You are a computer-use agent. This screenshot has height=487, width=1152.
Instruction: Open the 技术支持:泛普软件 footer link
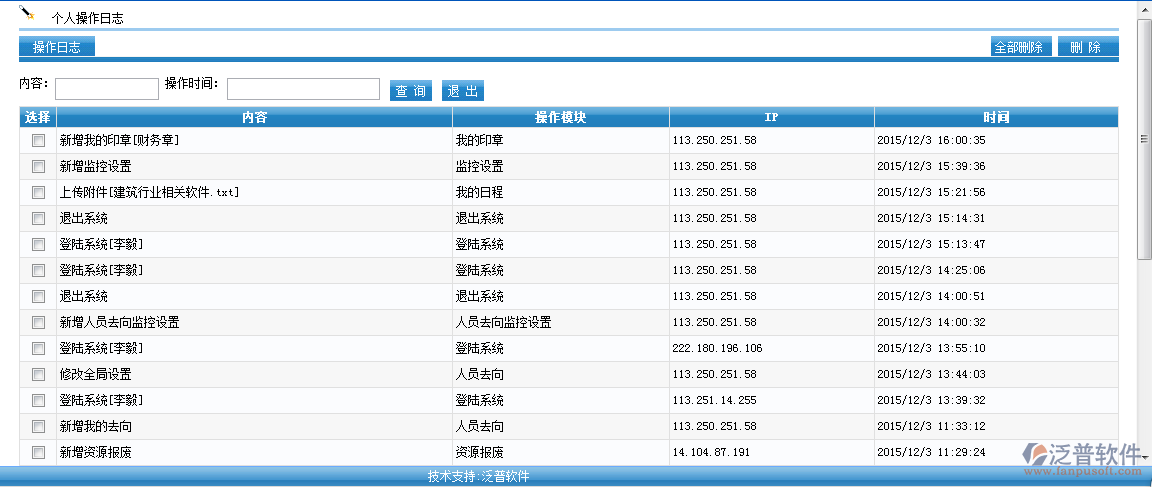click(478, 477)
